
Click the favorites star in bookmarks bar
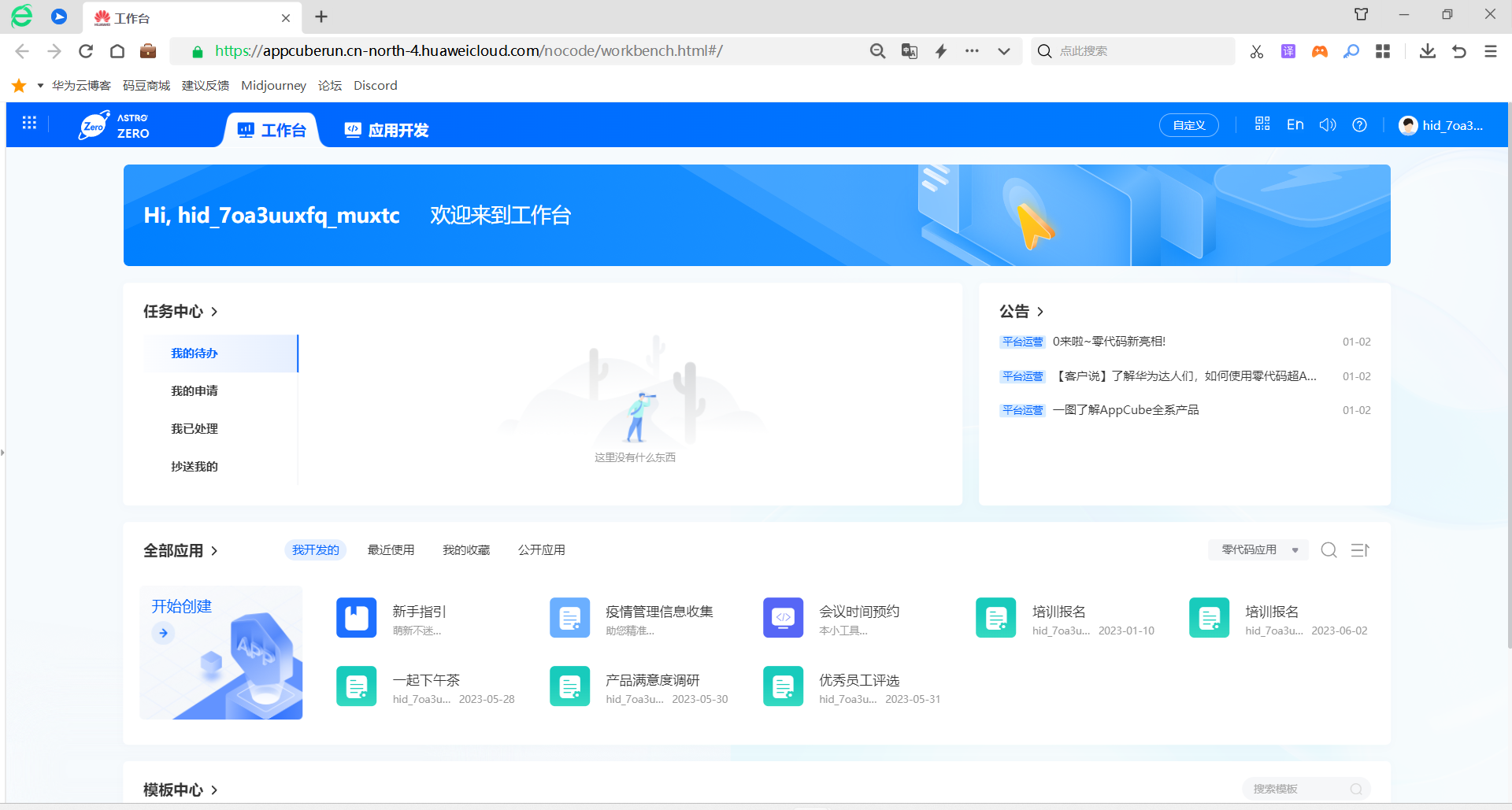(x=19, y=85)
